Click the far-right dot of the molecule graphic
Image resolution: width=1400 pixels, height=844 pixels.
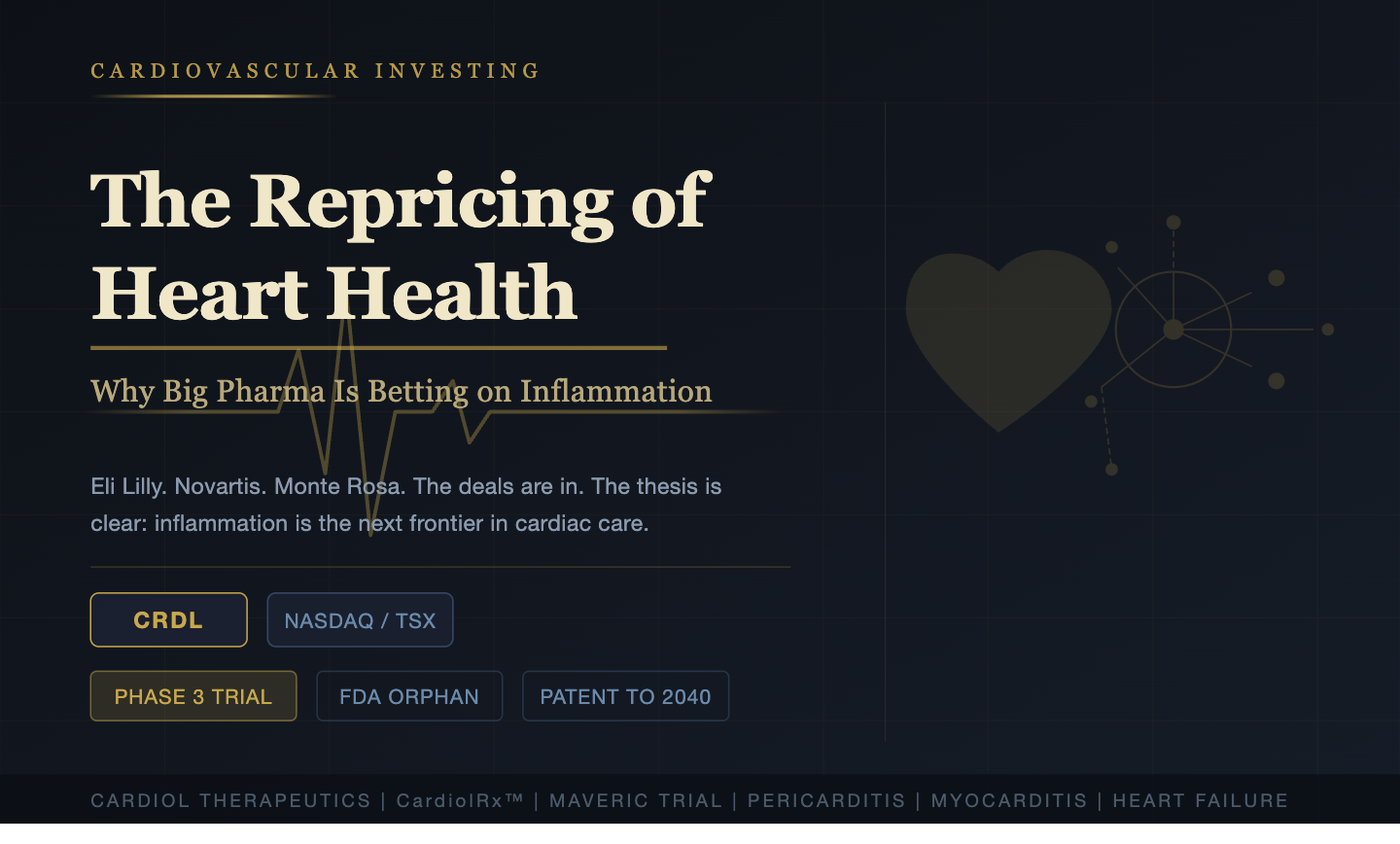1328,330
